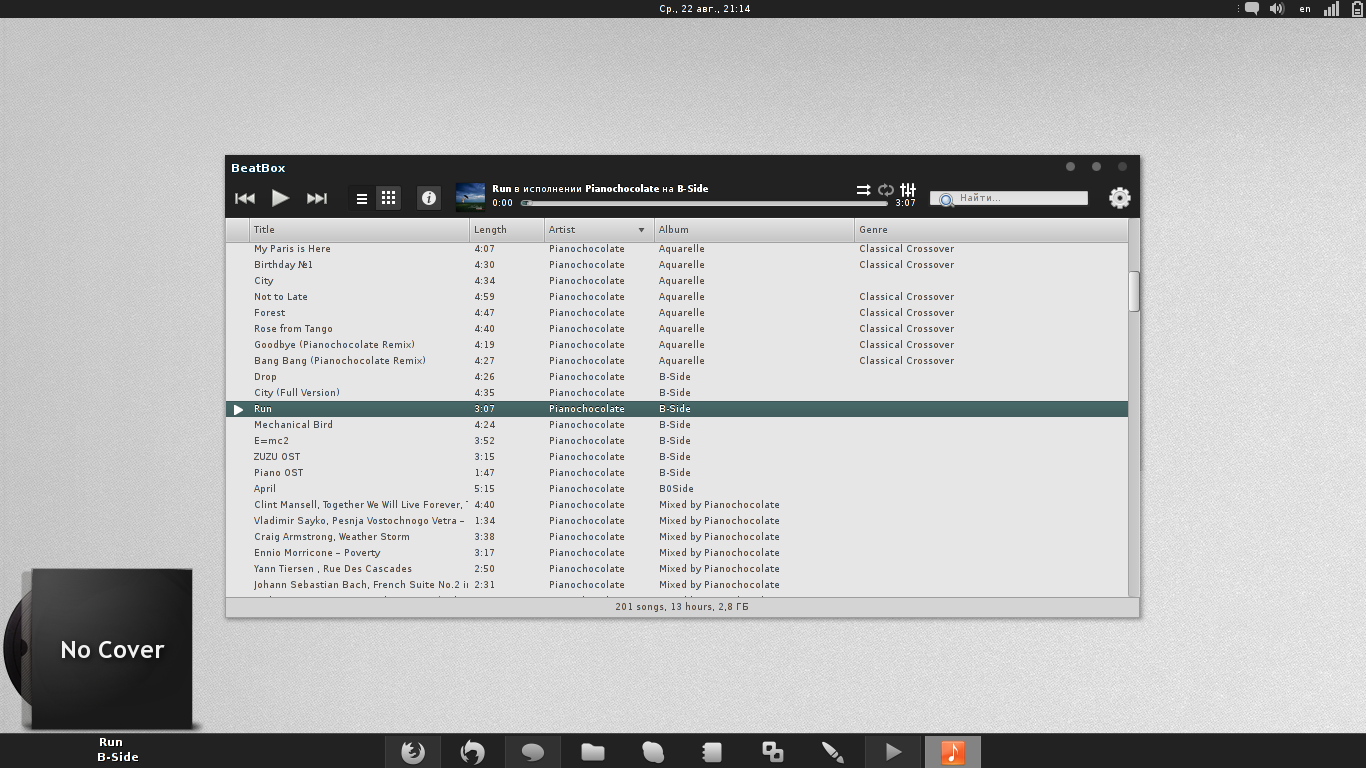This screenshot has width=1366, height=768.
Task: Sort the library by Length column
Action: point(507,230)
